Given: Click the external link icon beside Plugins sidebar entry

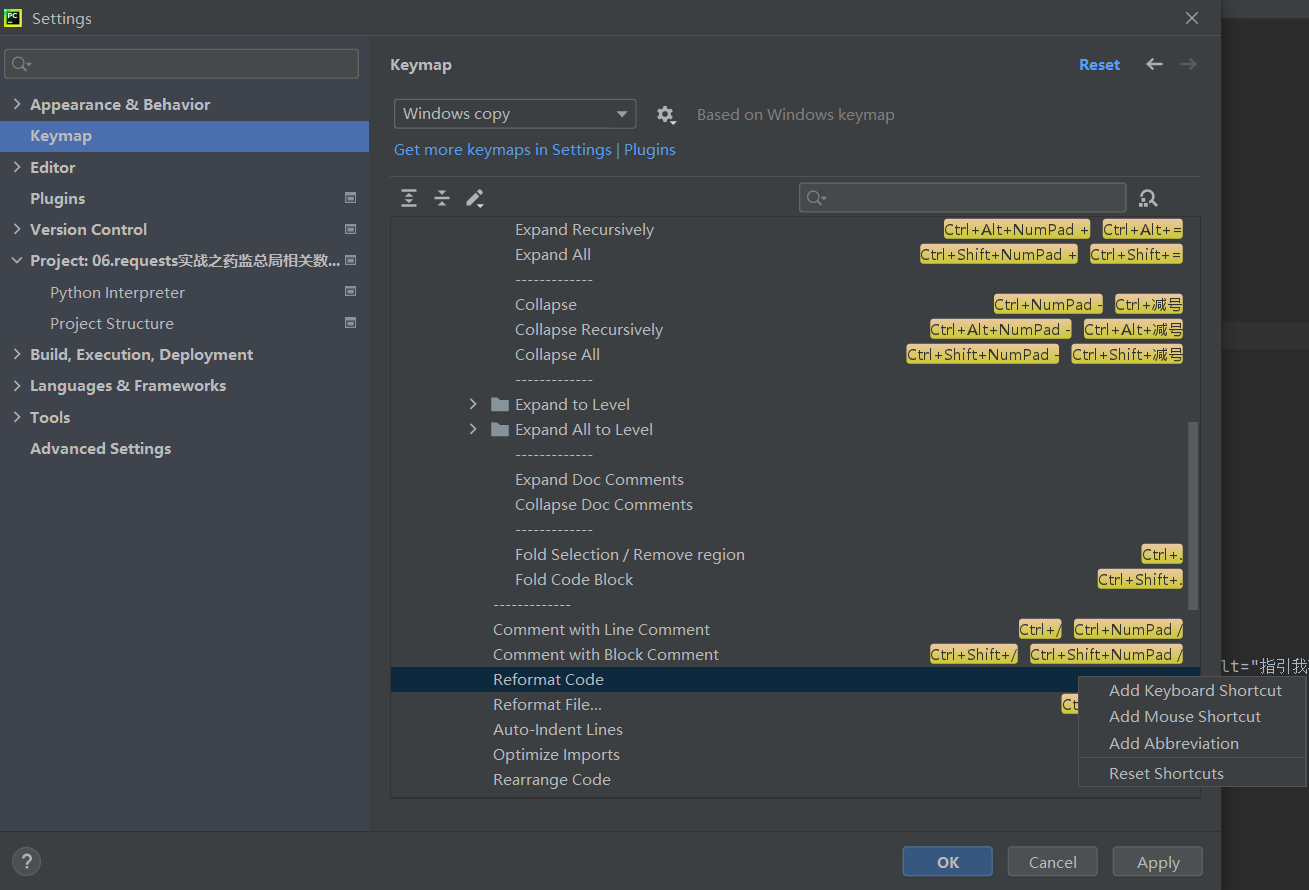Looking at the screenshot, I should (350, 198).
